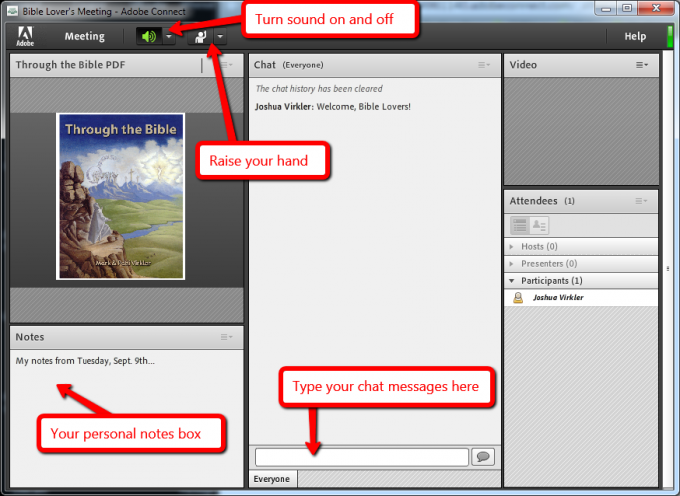Click into the Notes text area

pos(126,418)
